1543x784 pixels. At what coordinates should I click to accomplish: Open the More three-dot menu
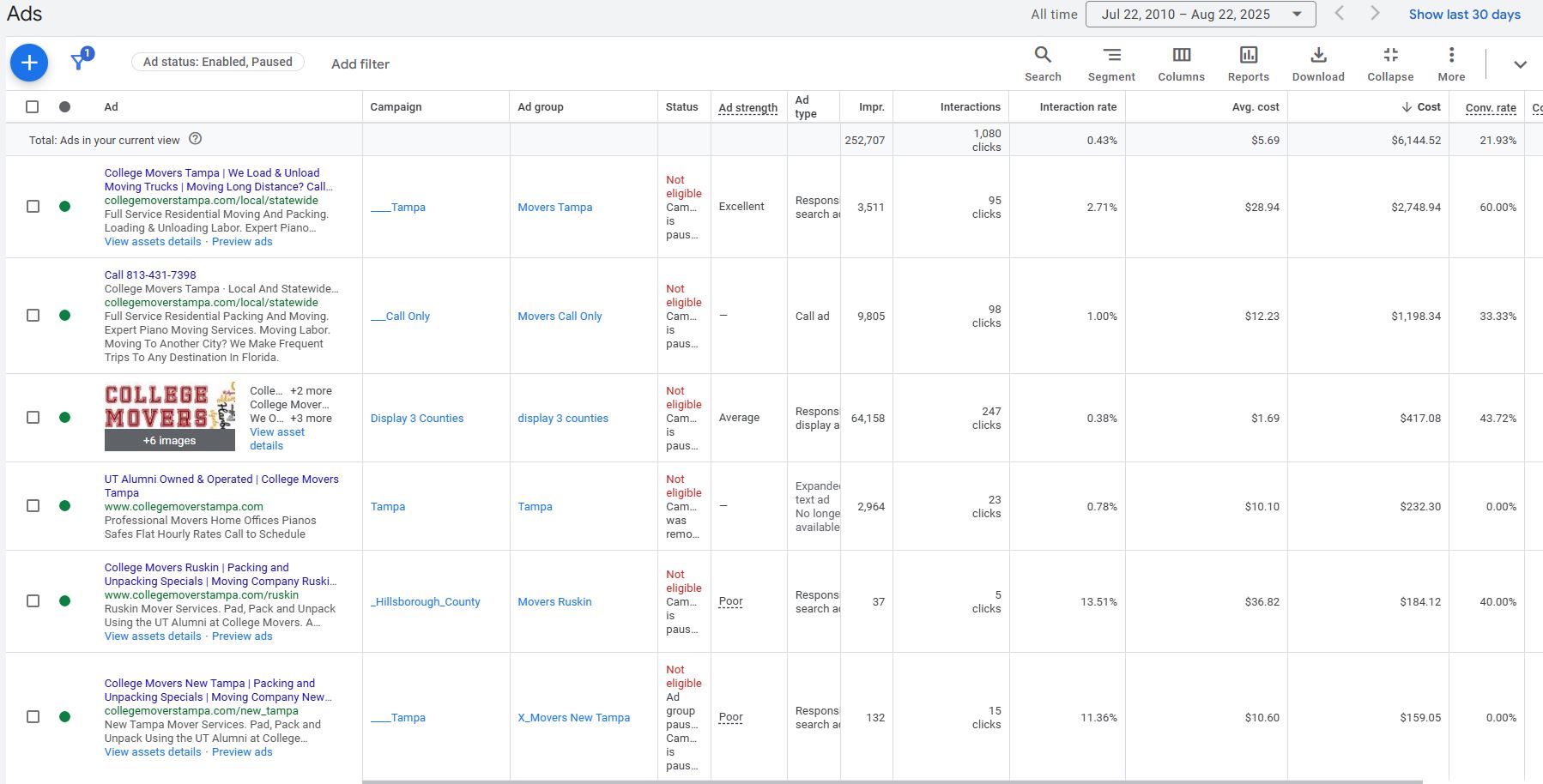1451,64
